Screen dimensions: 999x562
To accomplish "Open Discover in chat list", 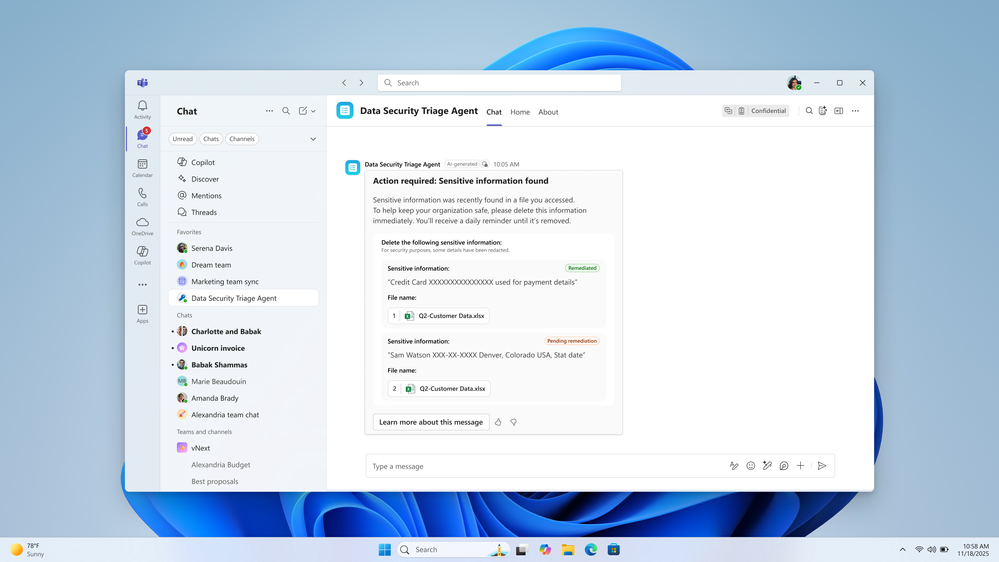I will [x=244, y=179].
